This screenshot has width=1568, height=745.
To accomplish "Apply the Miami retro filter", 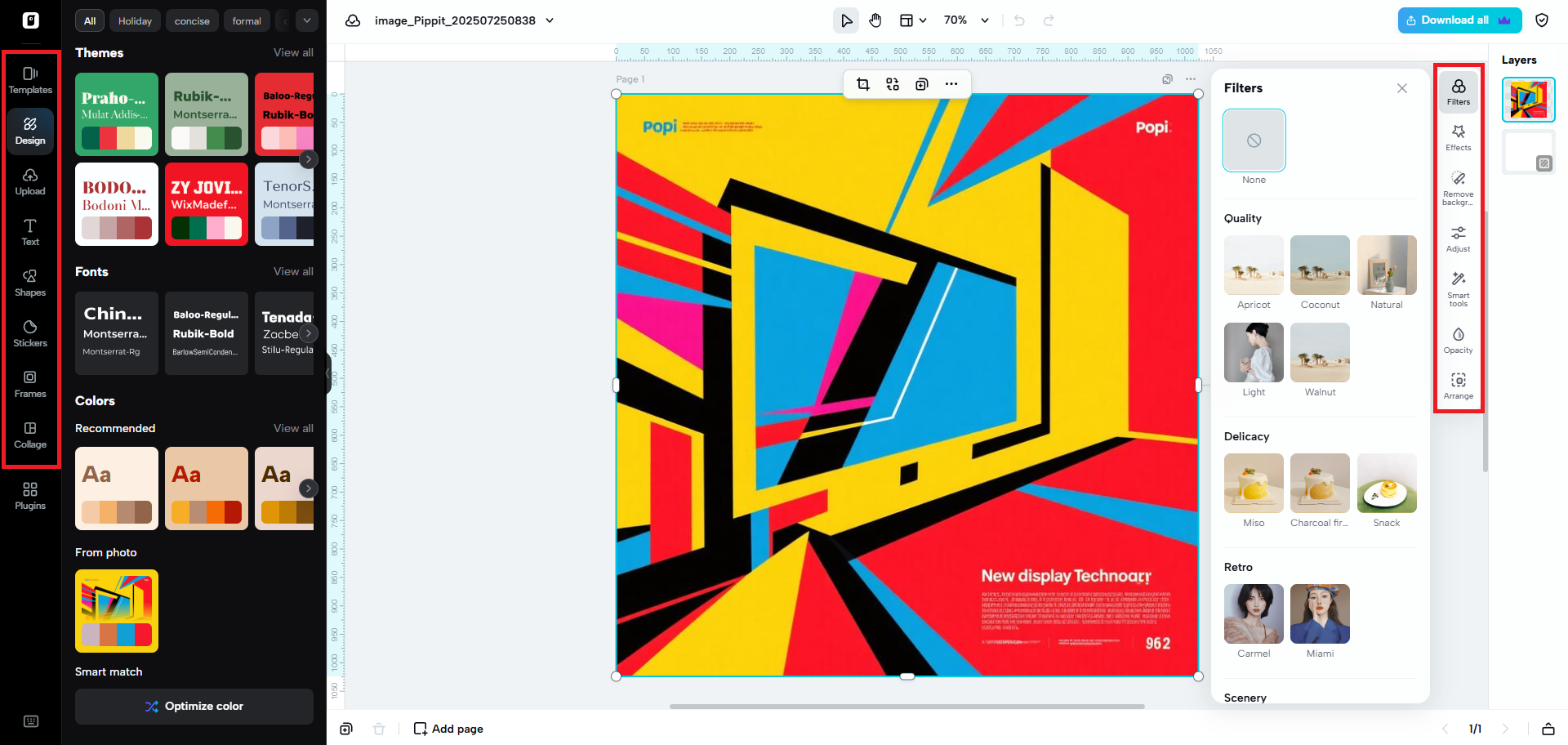I will 1320,614.
